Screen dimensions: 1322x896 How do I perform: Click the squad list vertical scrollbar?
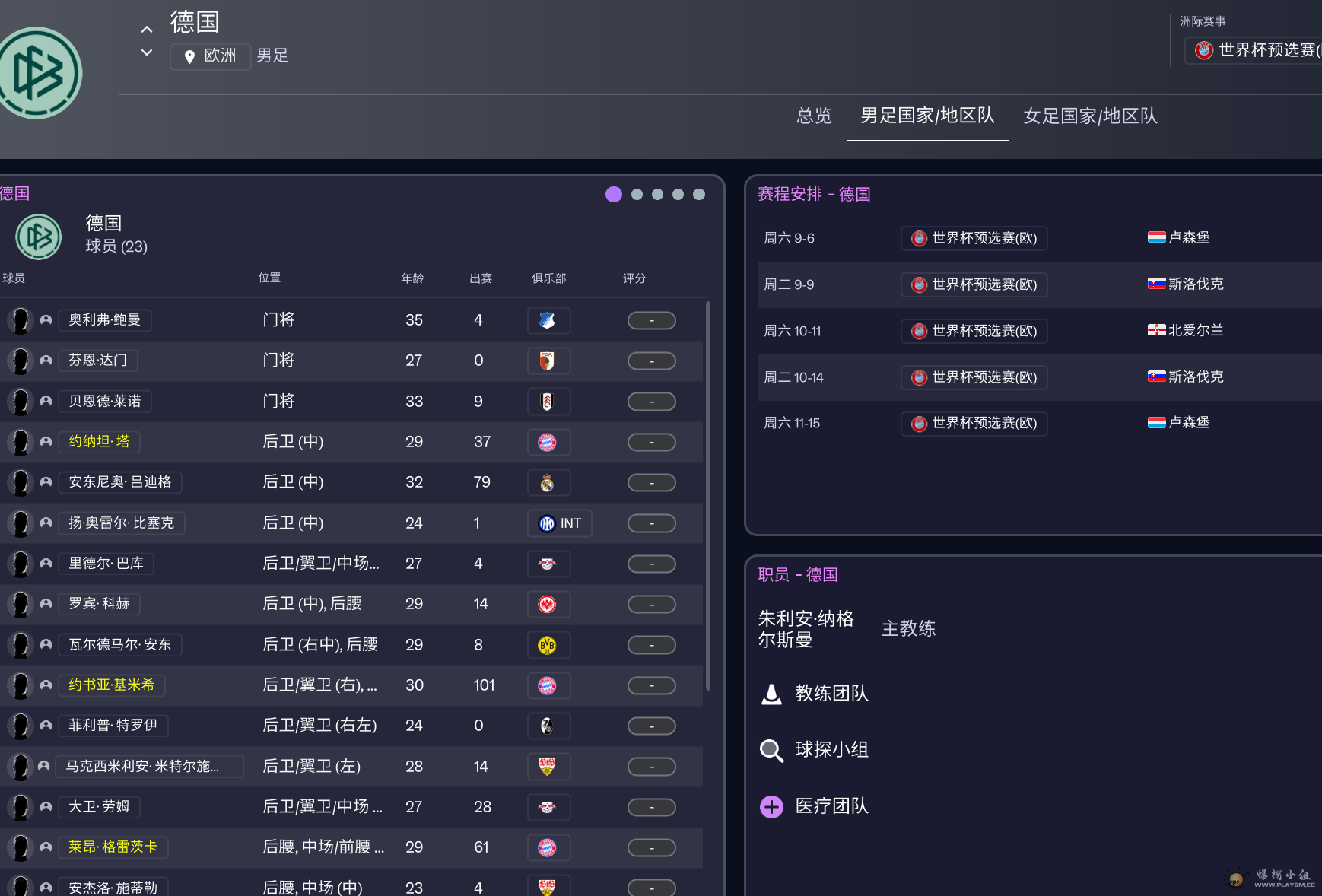708,494
